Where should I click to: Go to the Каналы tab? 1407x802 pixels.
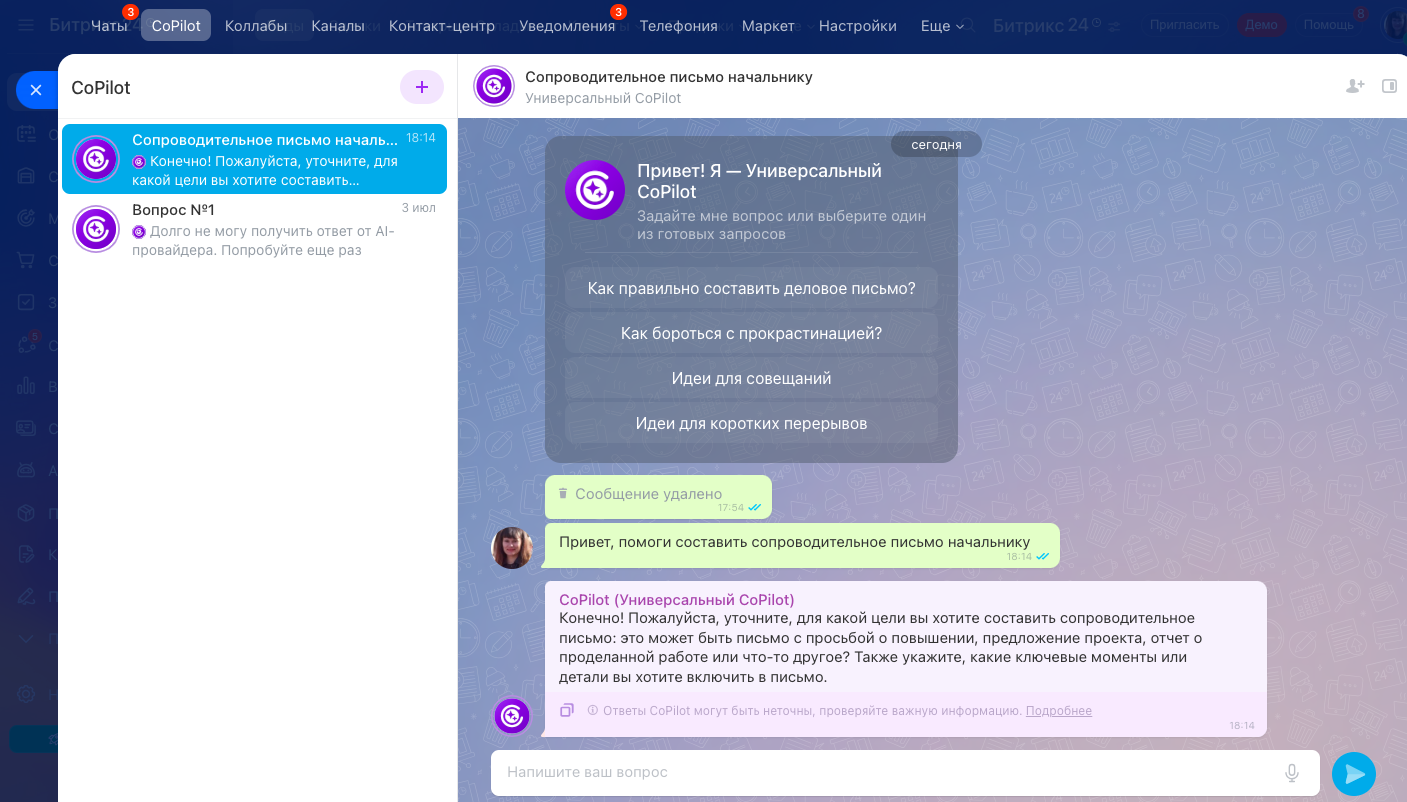coord(338,26)
